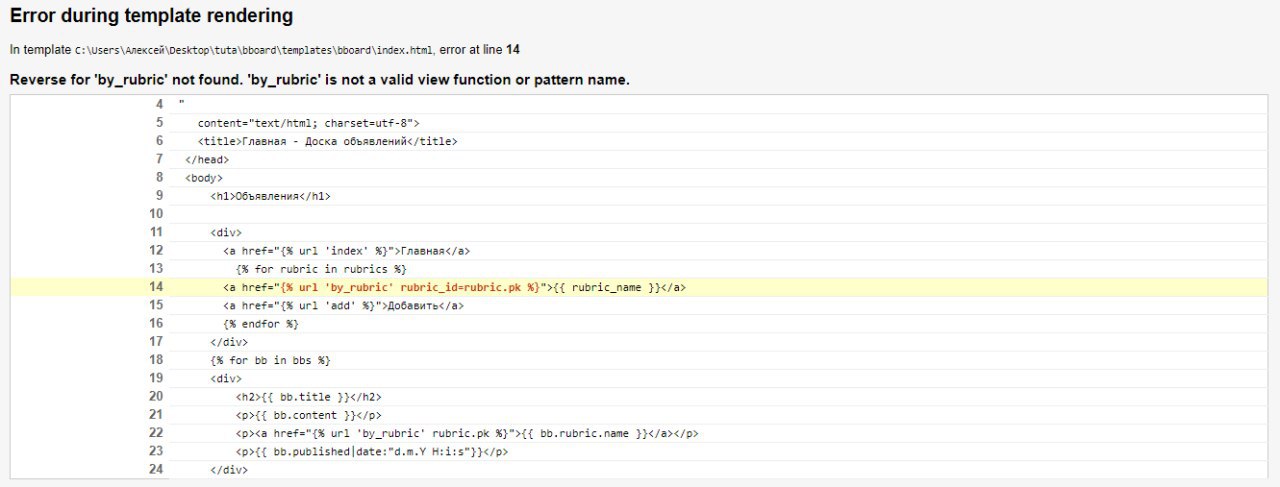Click the 'Error during template rendering' heading
The width and height of the screenshot is (1280, 487).
coord(152,16)
